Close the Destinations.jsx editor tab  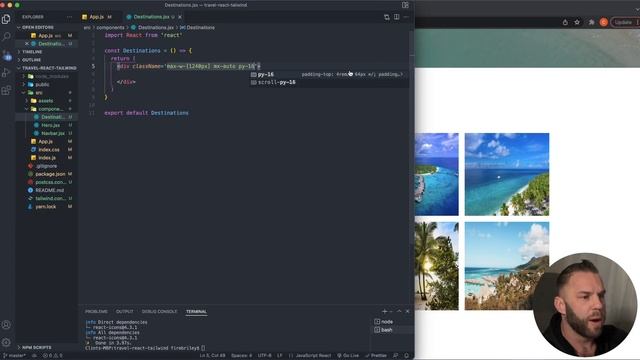coord(180,17)
